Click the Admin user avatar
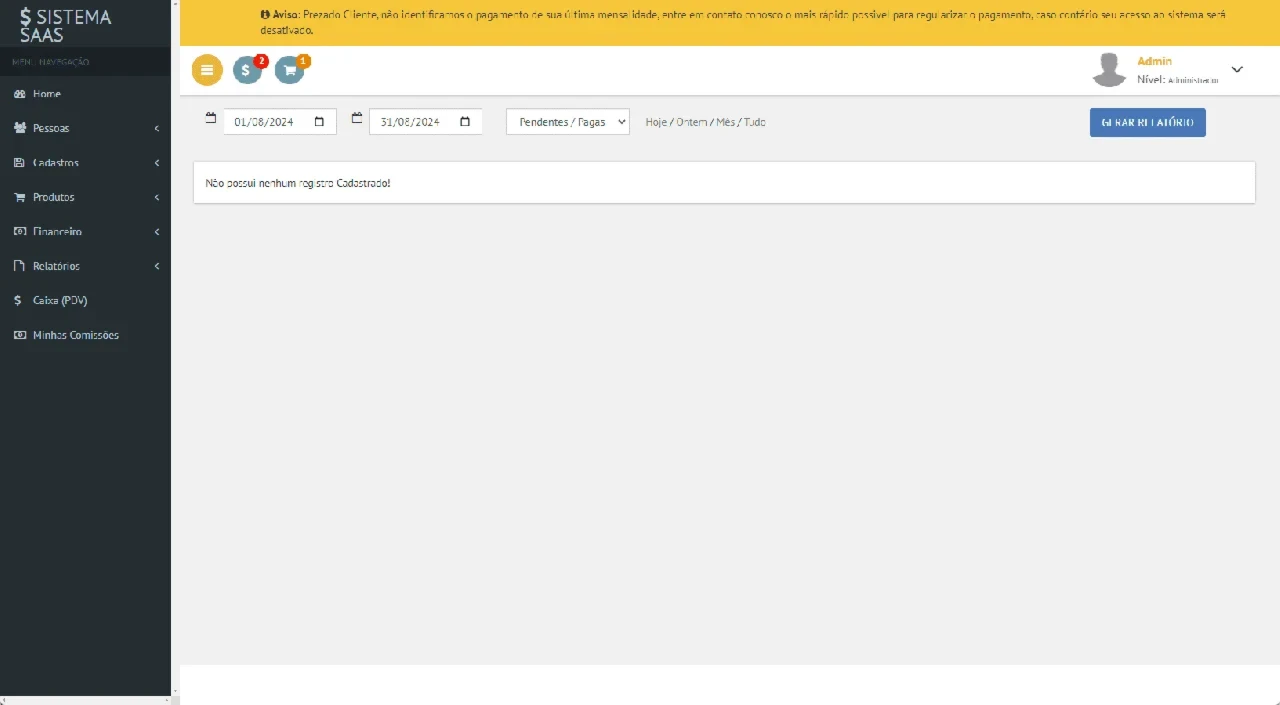Viewport: 1280px width, 705px height. [1109, 70]
